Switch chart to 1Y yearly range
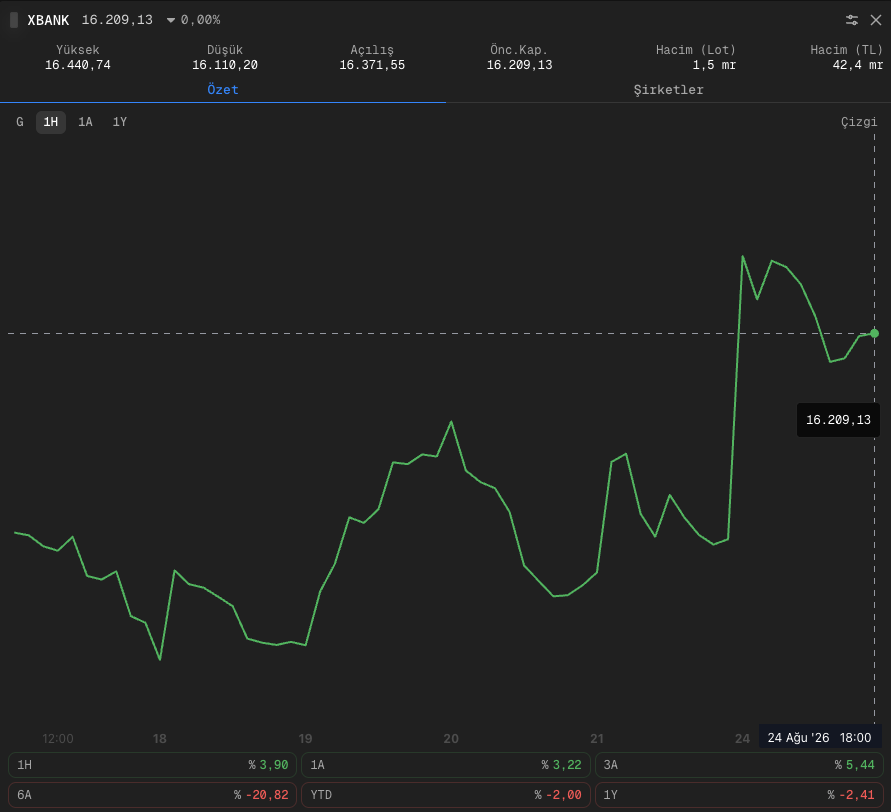This screenshot has height=812, width=891. click(x=120, y=122)
